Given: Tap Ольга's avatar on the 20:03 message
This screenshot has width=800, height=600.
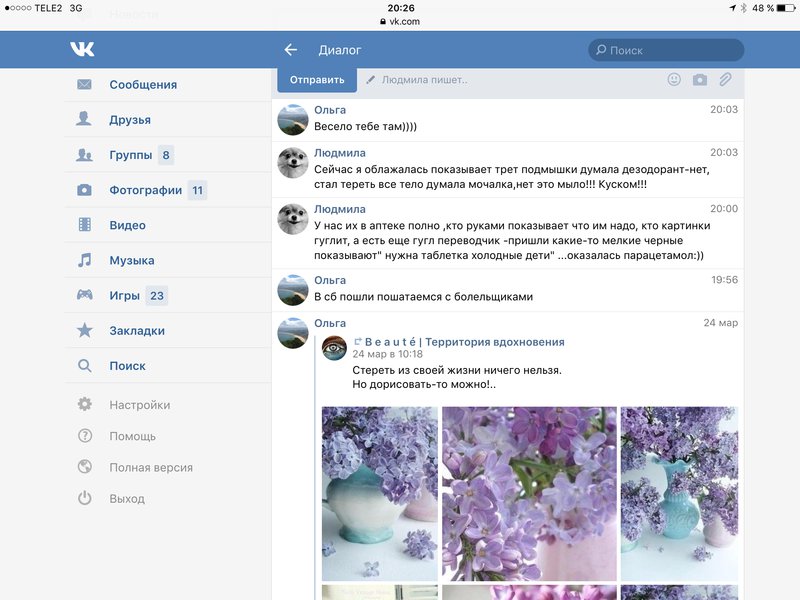Looking at the screenshot, I should (x=293, y=120).
